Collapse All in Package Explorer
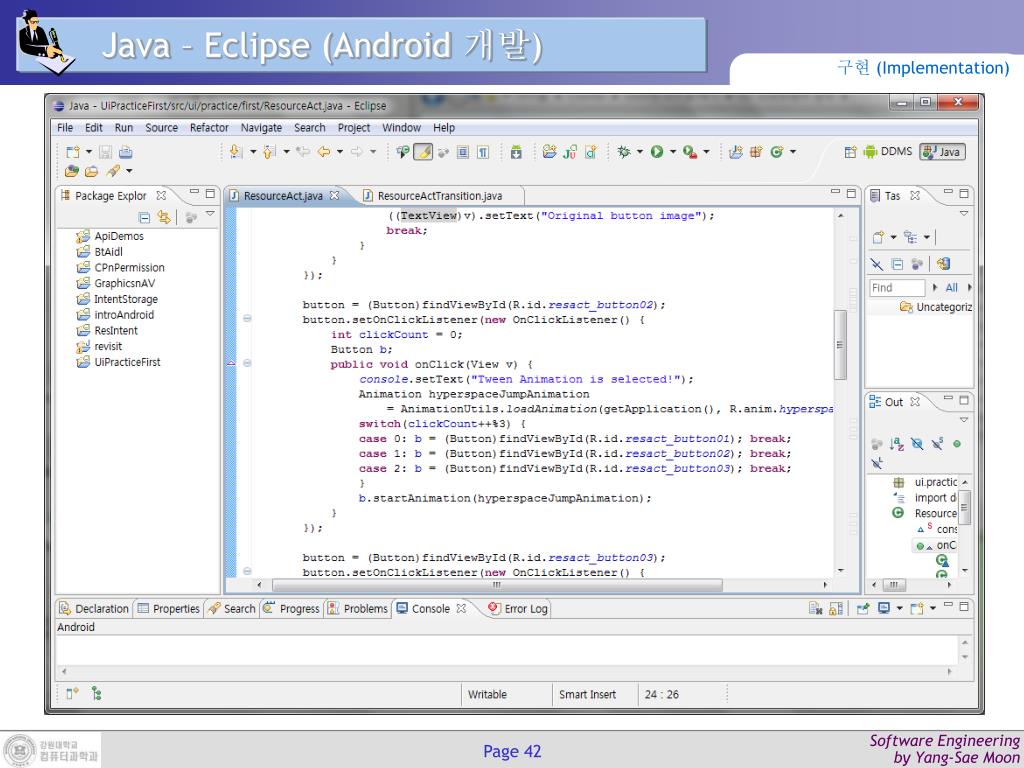Screen dimensions: 1024x768 [x=144, y=217]
